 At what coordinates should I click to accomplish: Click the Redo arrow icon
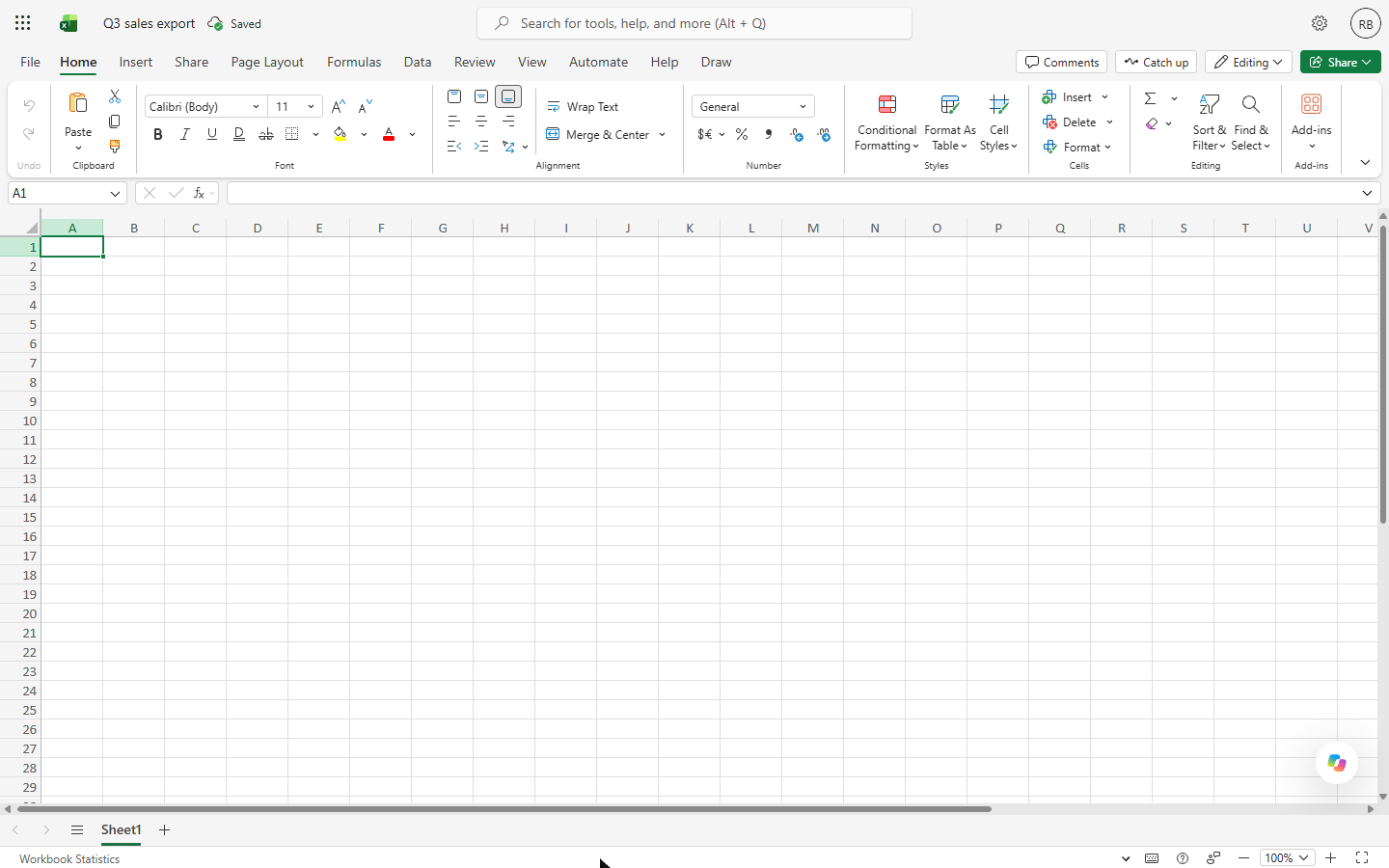[x=29, y=133]
